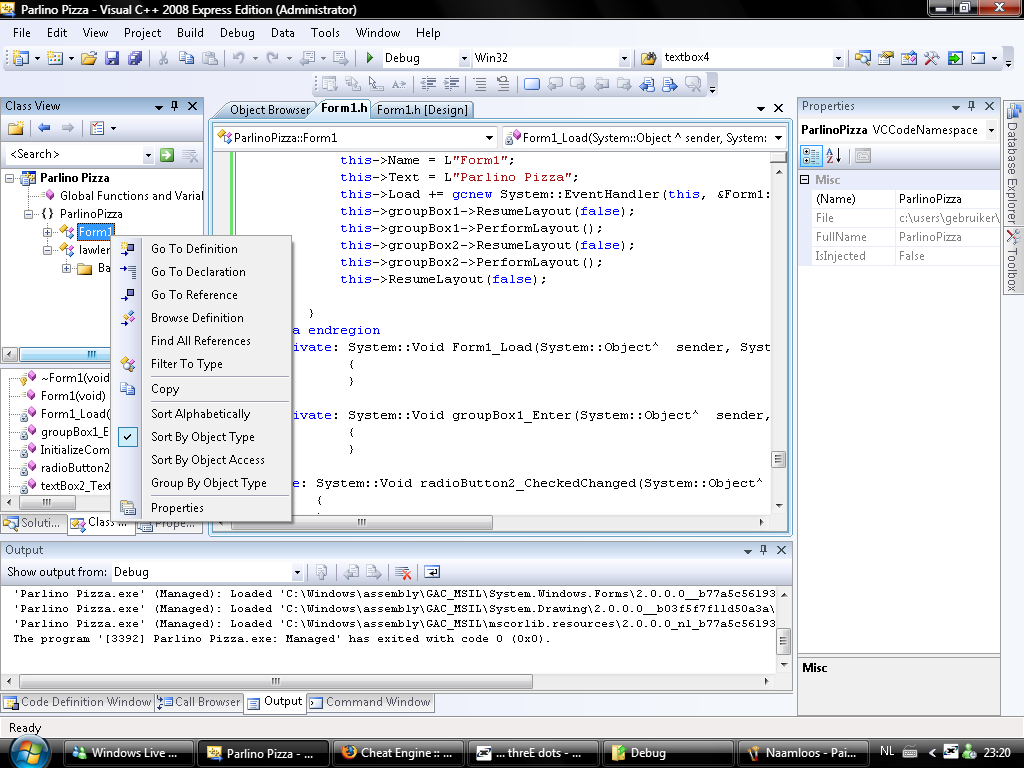Click the Save All toolbar icon
Image resolution: width=1024 pixels, height=768 pixels.
coord(134,58)
